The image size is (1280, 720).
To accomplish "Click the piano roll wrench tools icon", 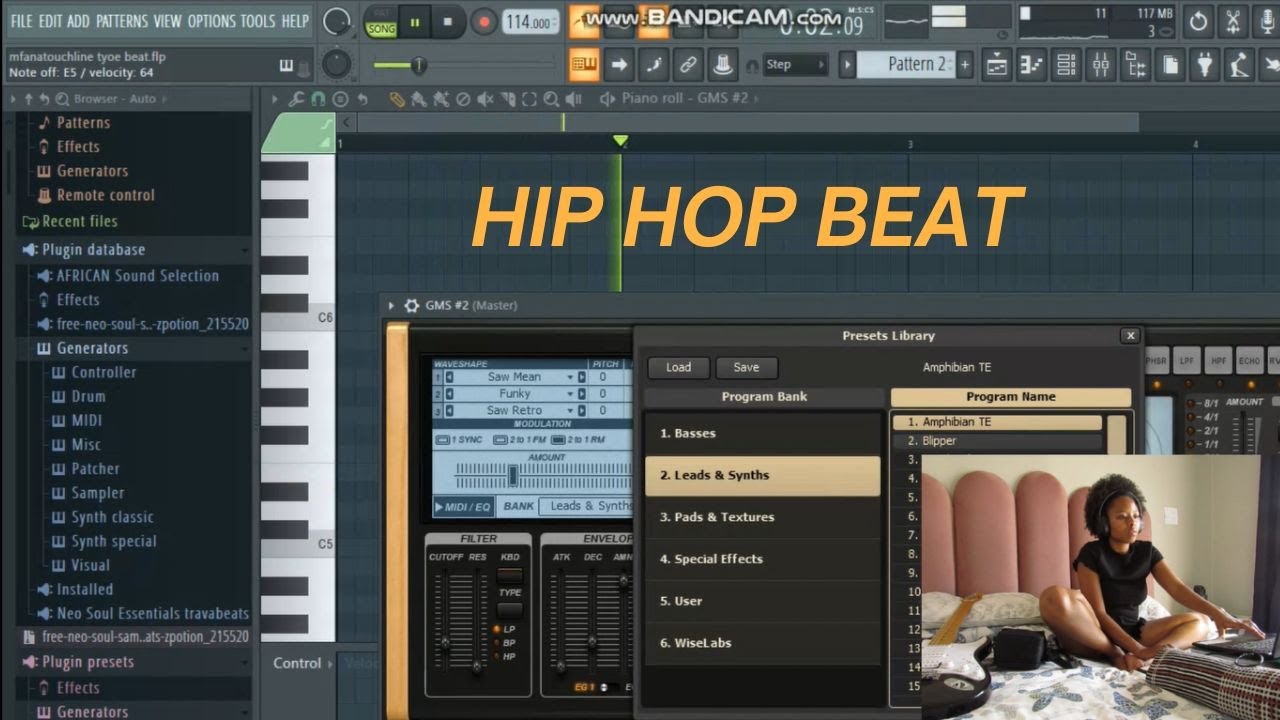I will 296,98.
